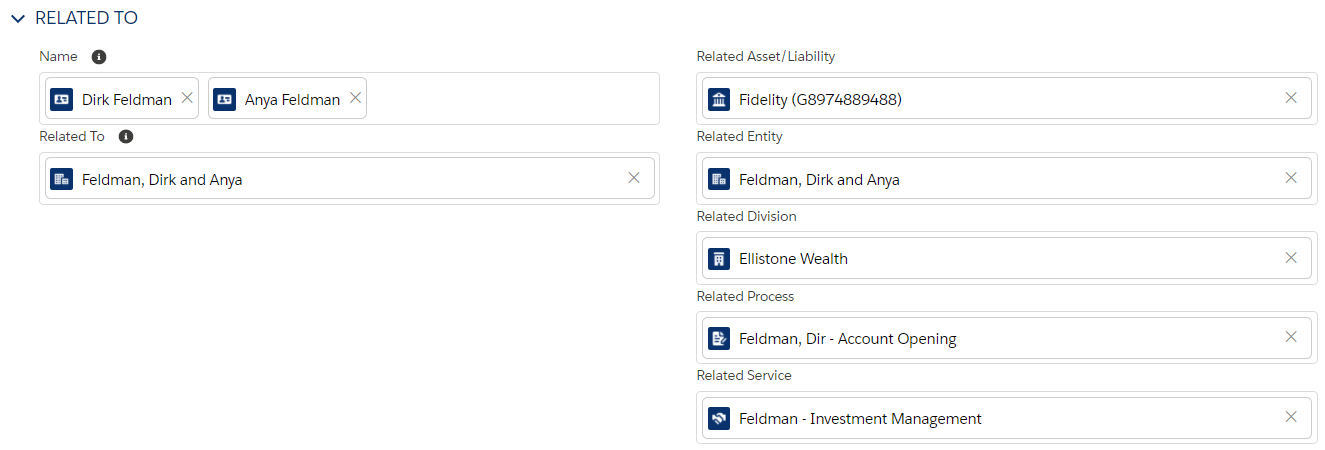Click empty space in Name lookup field
The width and height of the screenshot is (1325, 450).
(x=510, y=99)
